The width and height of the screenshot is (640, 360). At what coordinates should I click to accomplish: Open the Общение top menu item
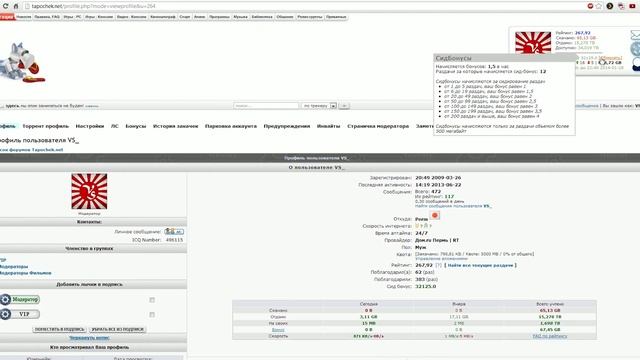pos(284,17)
